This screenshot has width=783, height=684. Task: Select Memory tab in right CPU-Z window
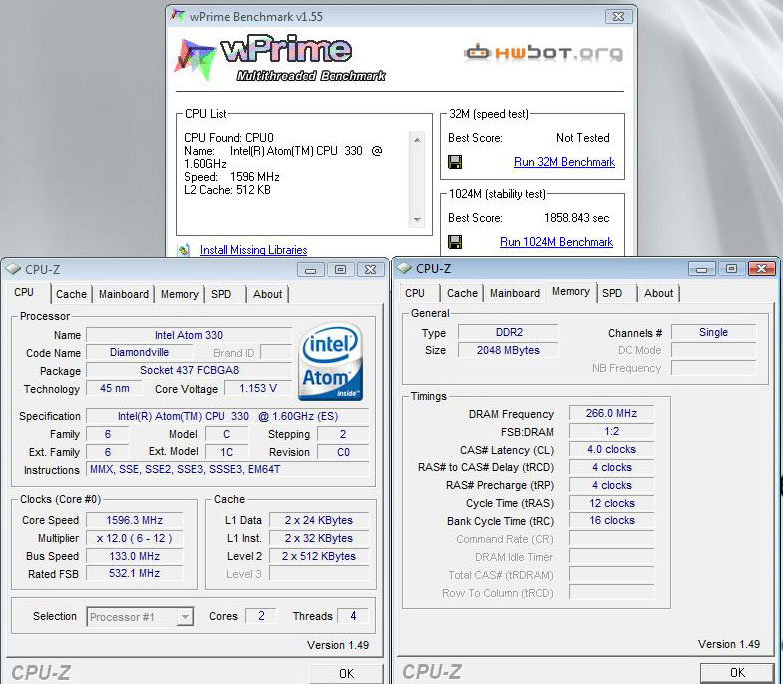click(571, 292)
